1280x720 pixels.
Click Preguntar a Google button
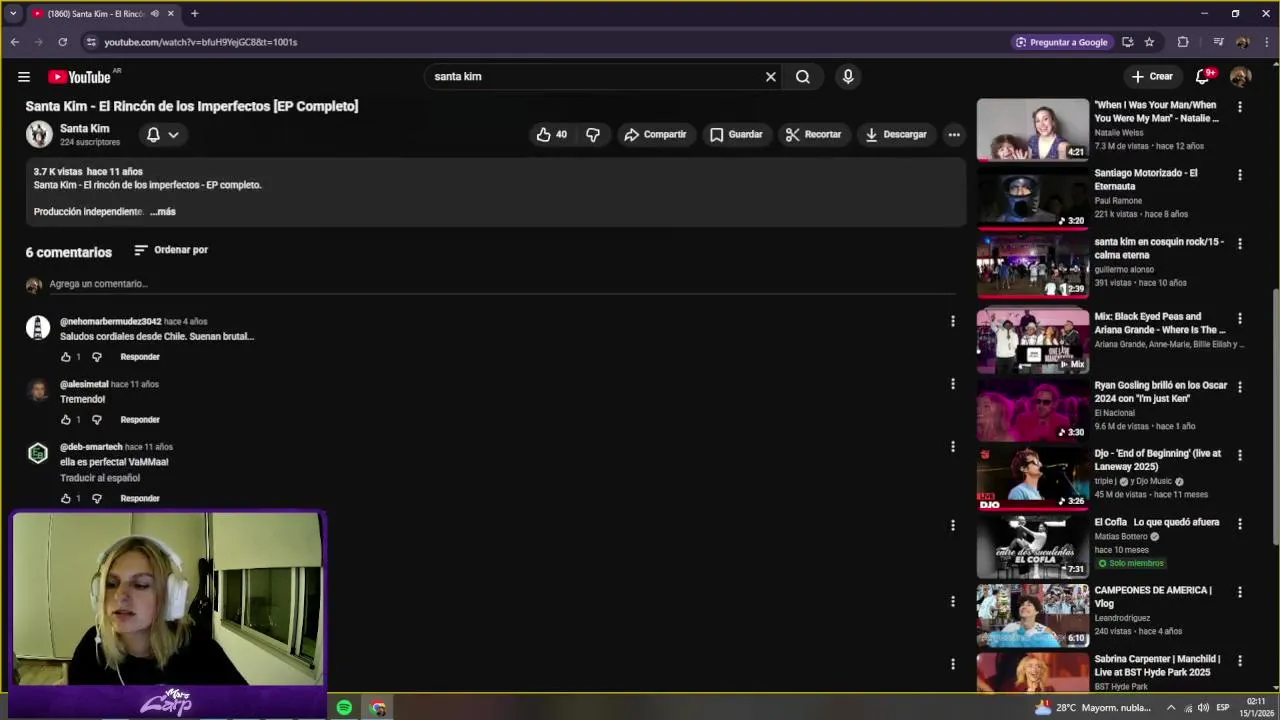point(1062,42)
